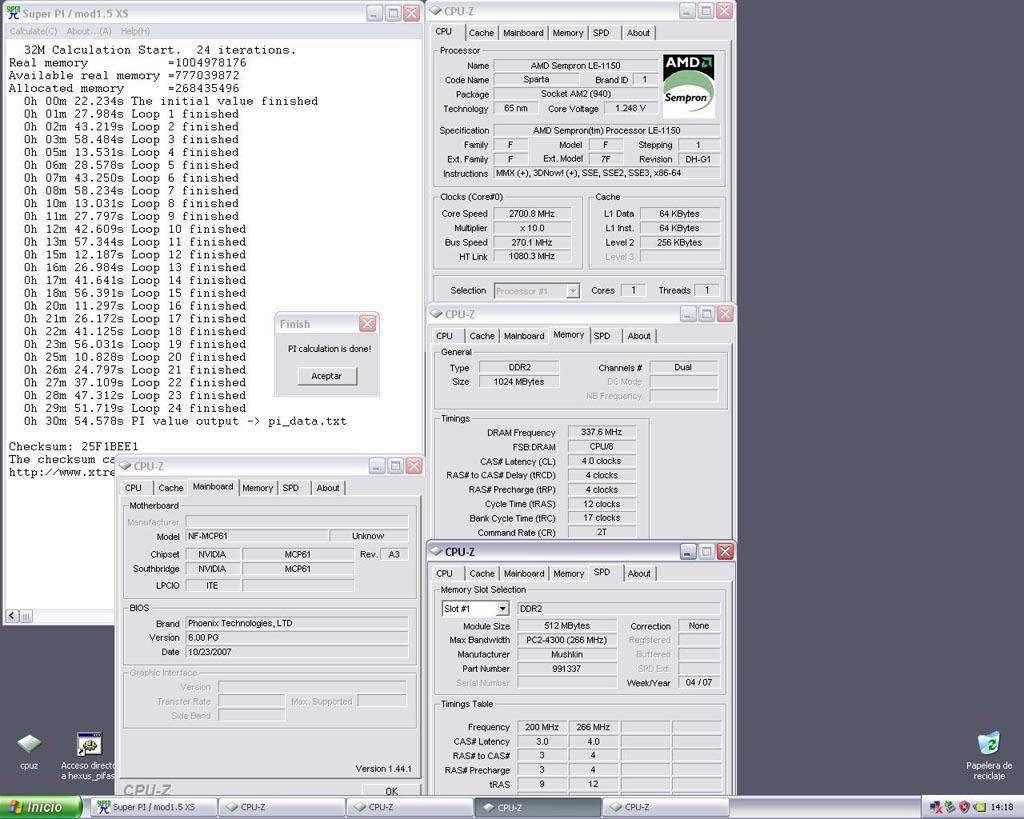This screenshot has height=819, width=1024.
Task: Select SPD tab in the Memory timings CPU-Z window
Action: [x=601, y=336]
